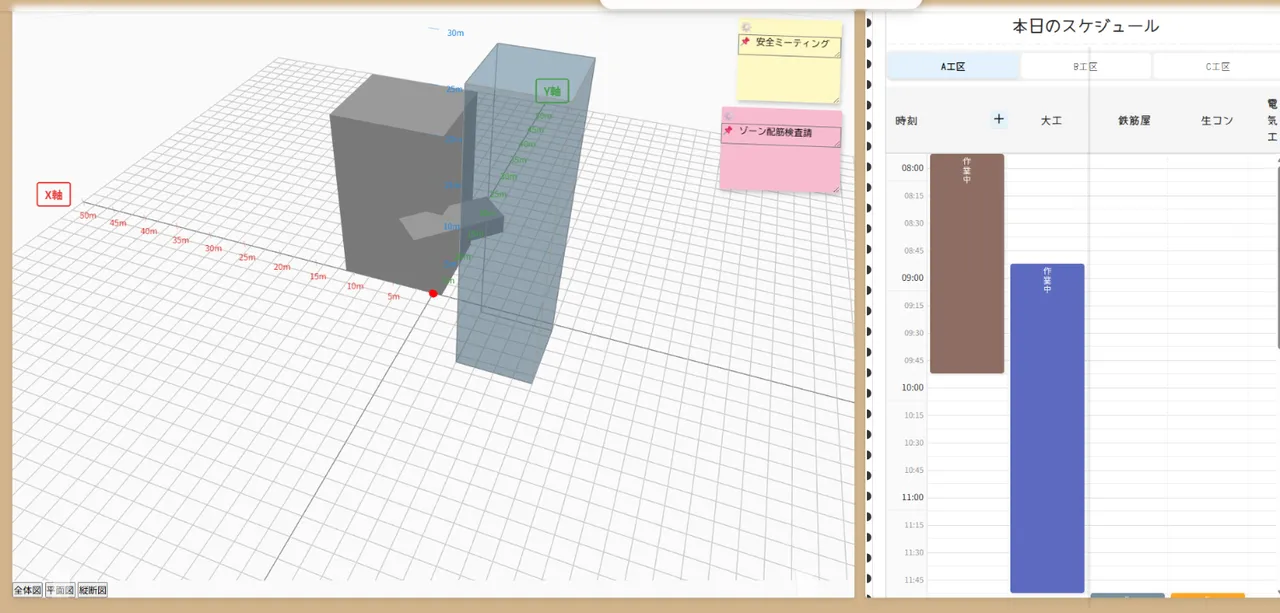Click the 時刻 column header
Viewport: 1280px width, 613px height.
click(x=906, y=120)
